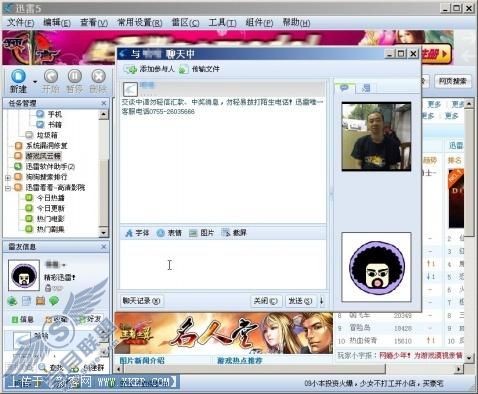Switch to the chat bubble tab in side pane
Viewport: 478px width, 394px height.
tap(344, 88)
